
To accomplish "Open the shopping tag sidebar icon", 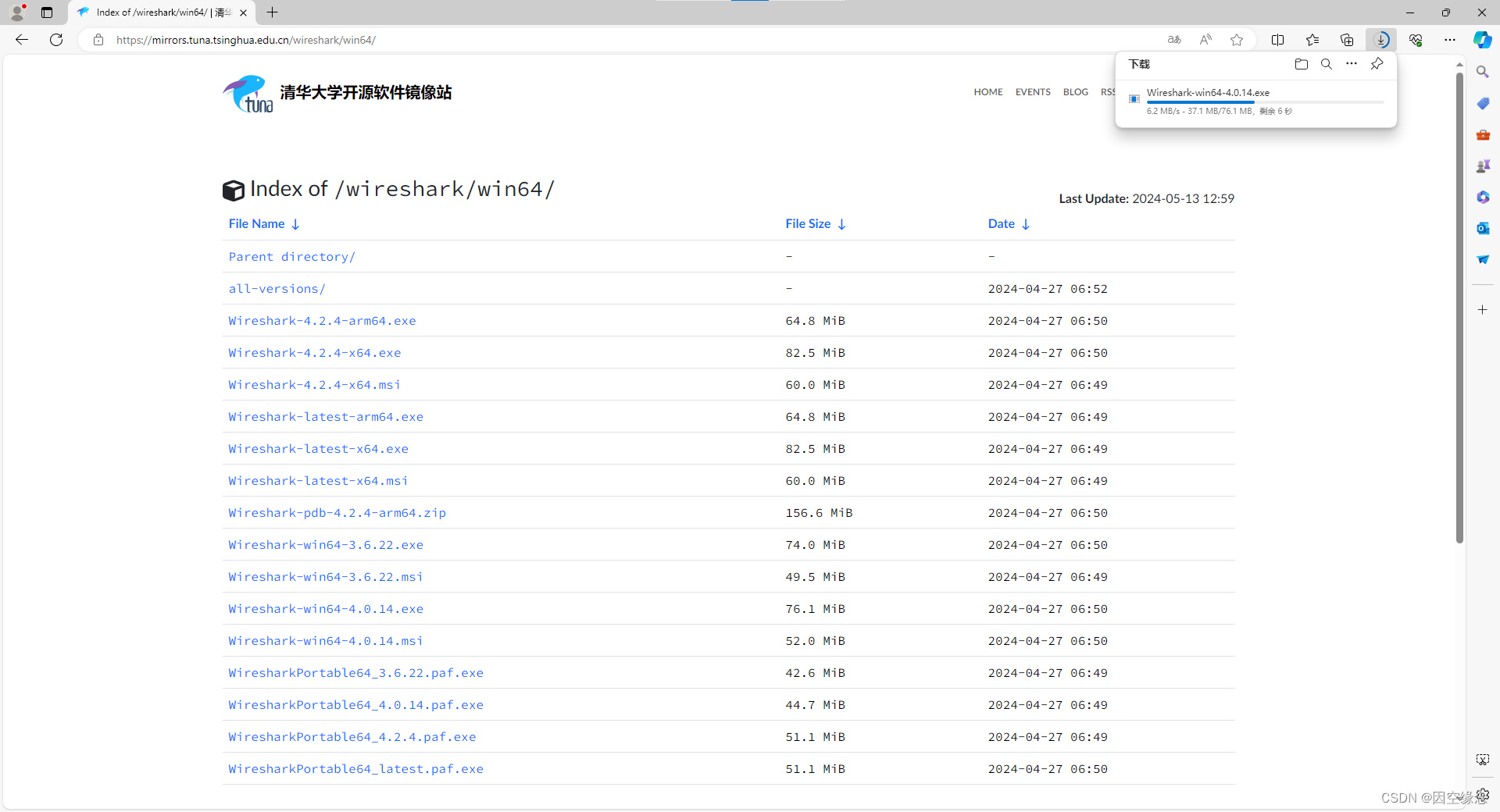I will [1483, 103].
